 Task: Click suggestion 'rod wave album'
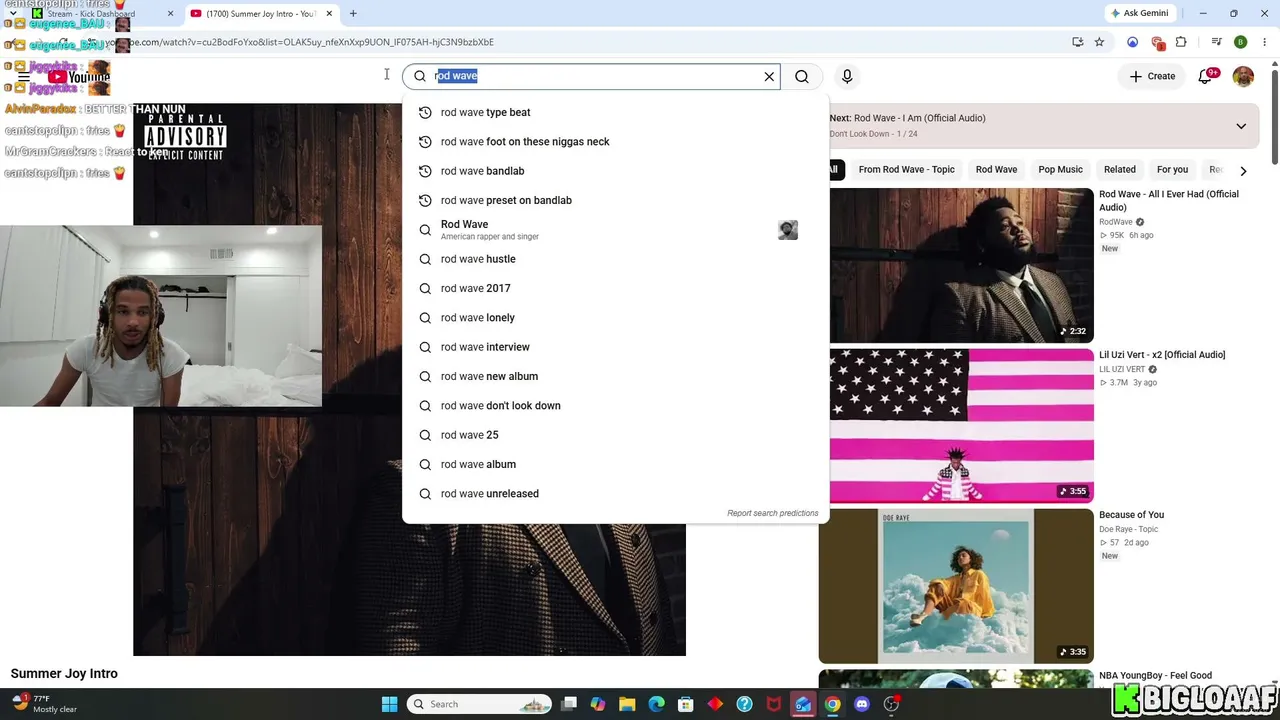615,464
